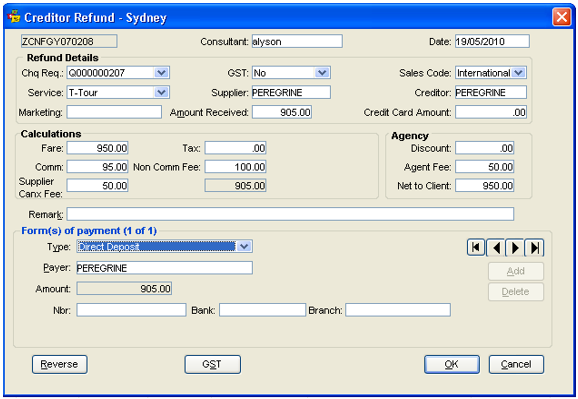The image size is (578, 399).
Task: Expand the GST dropdown showing No
Action: (322, 73)
